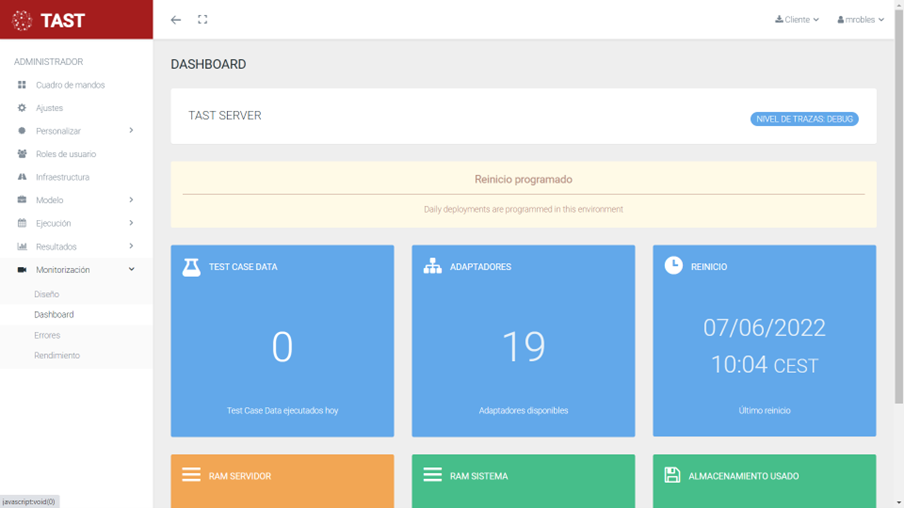Click the RAM Sistema bars icon
This screenshot has height=508, width=904.
click(432, 475)
